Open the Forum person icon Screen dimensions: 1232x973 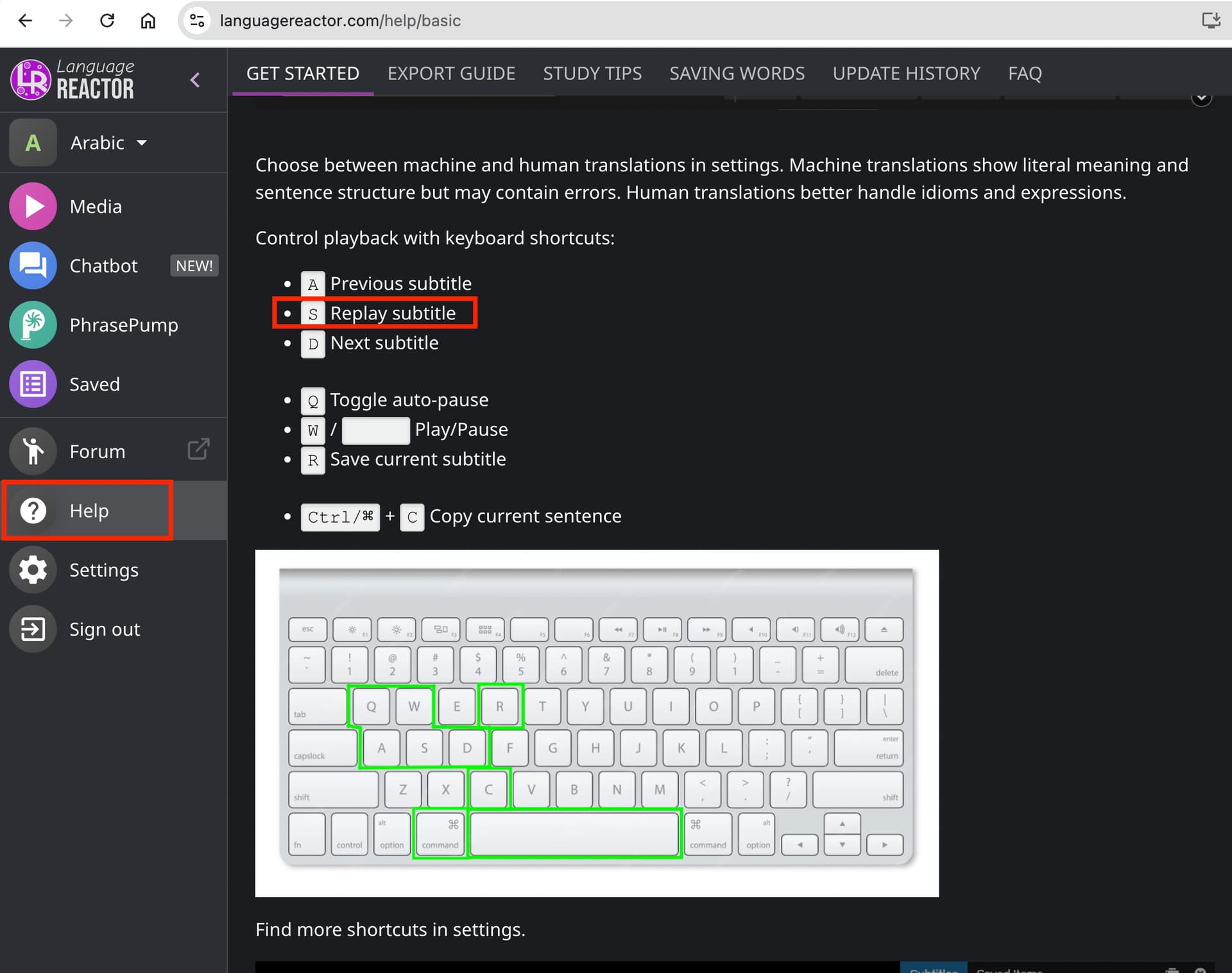(33, 451)
